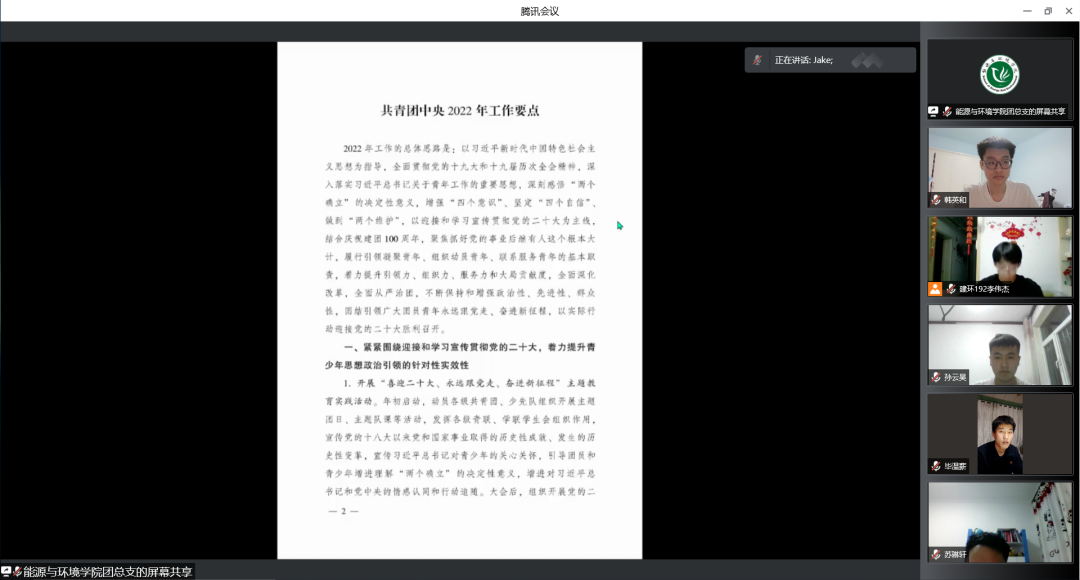Click the muted mic icon next to 孙云昊

936,377
